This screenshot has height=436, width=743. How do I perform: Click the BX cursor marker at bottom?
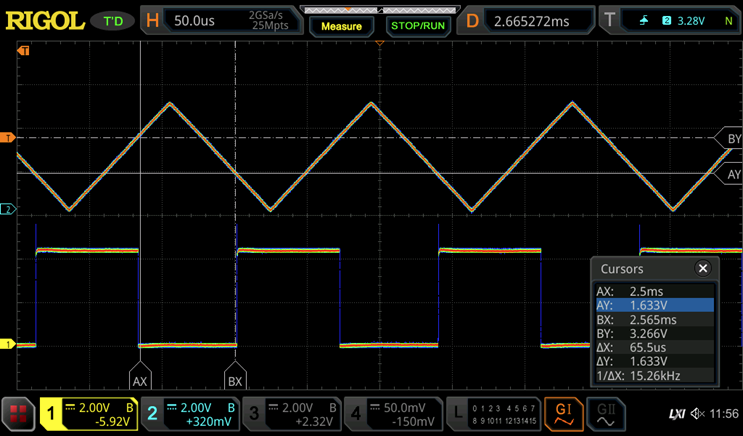235,381
